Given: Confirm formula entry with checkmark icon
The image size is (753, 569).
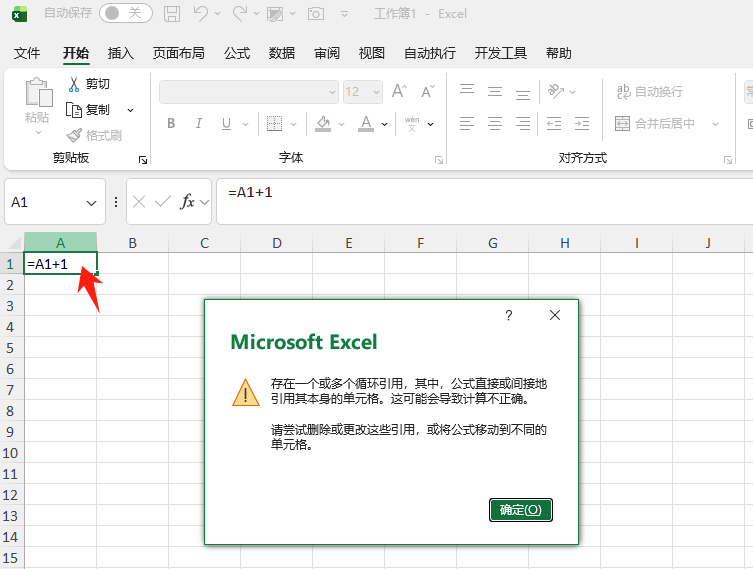Looking at the screenshot, I should point(162,202).
